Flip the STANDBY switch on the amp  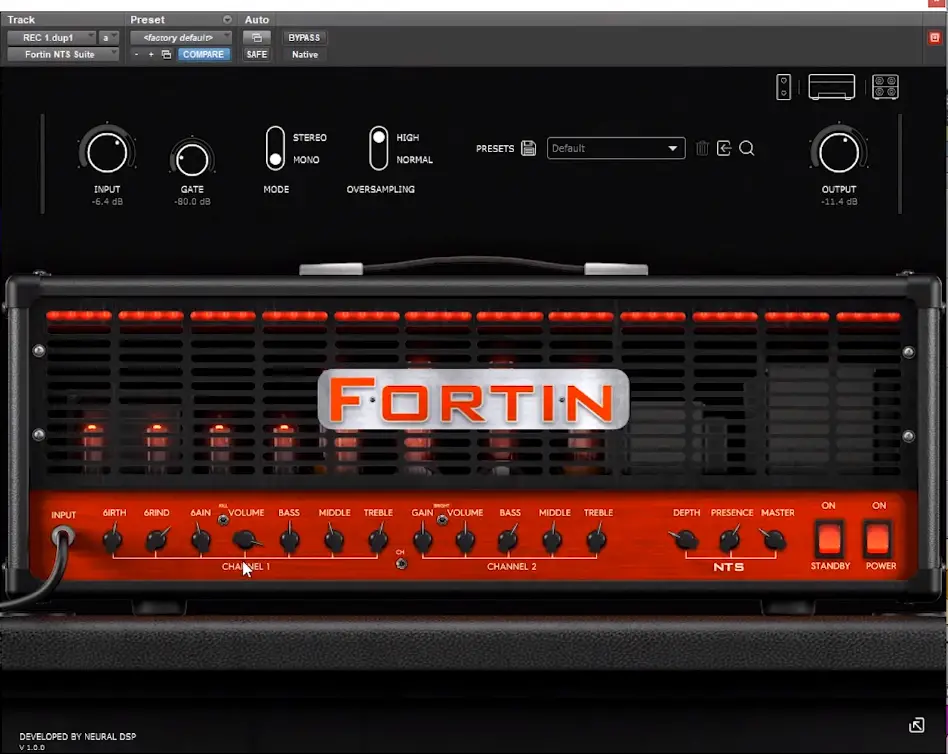click(x=830, y=538)
